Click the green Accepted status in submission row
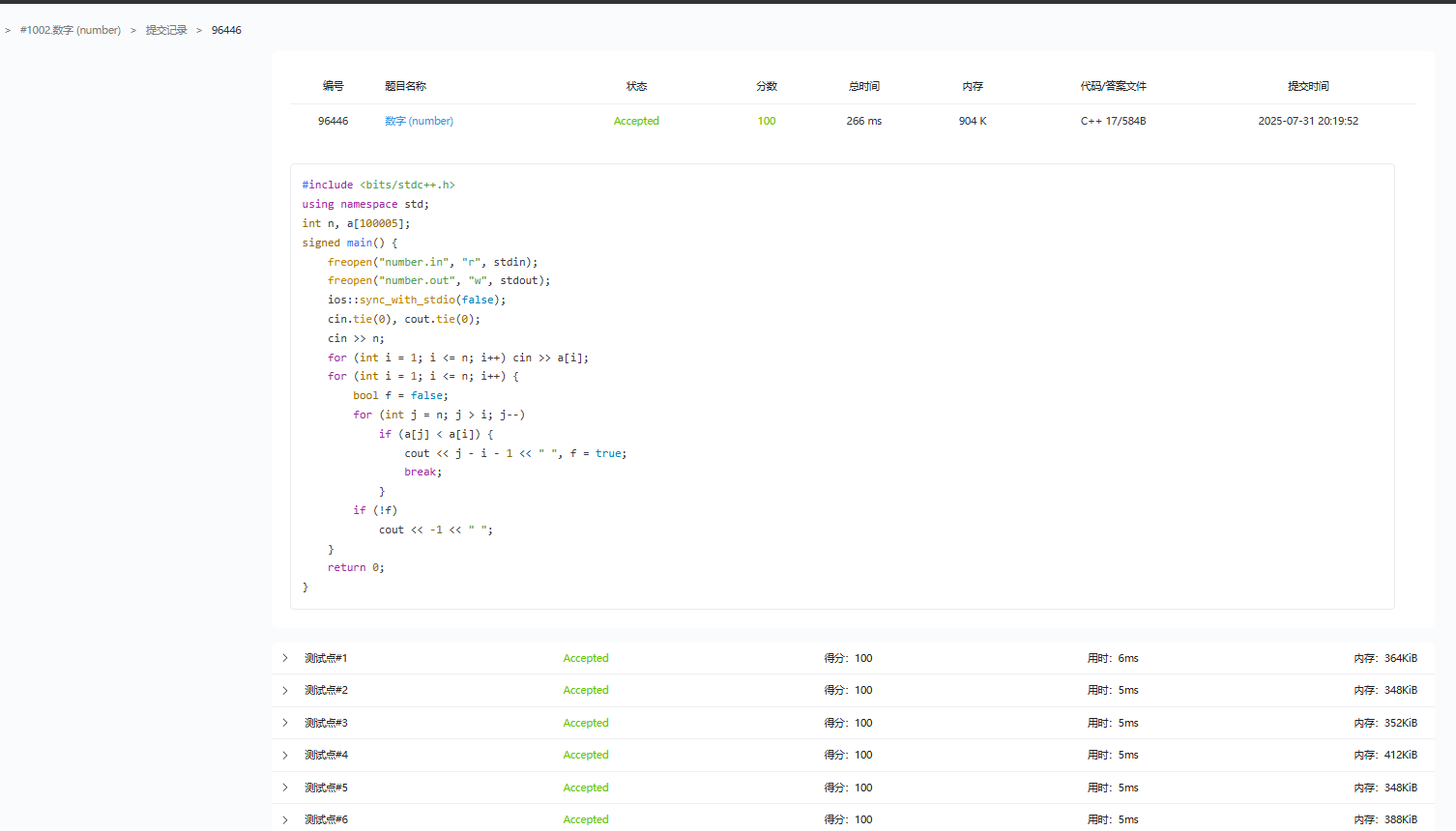Image resolution: width=1456 pixels, height=831 pixels. (x=636, y=121)
